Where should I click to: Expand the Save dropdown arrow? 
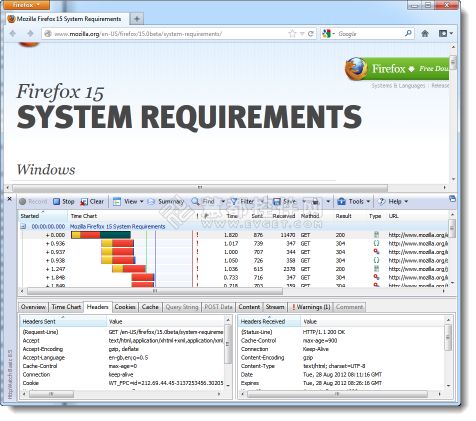pos(304,202)
